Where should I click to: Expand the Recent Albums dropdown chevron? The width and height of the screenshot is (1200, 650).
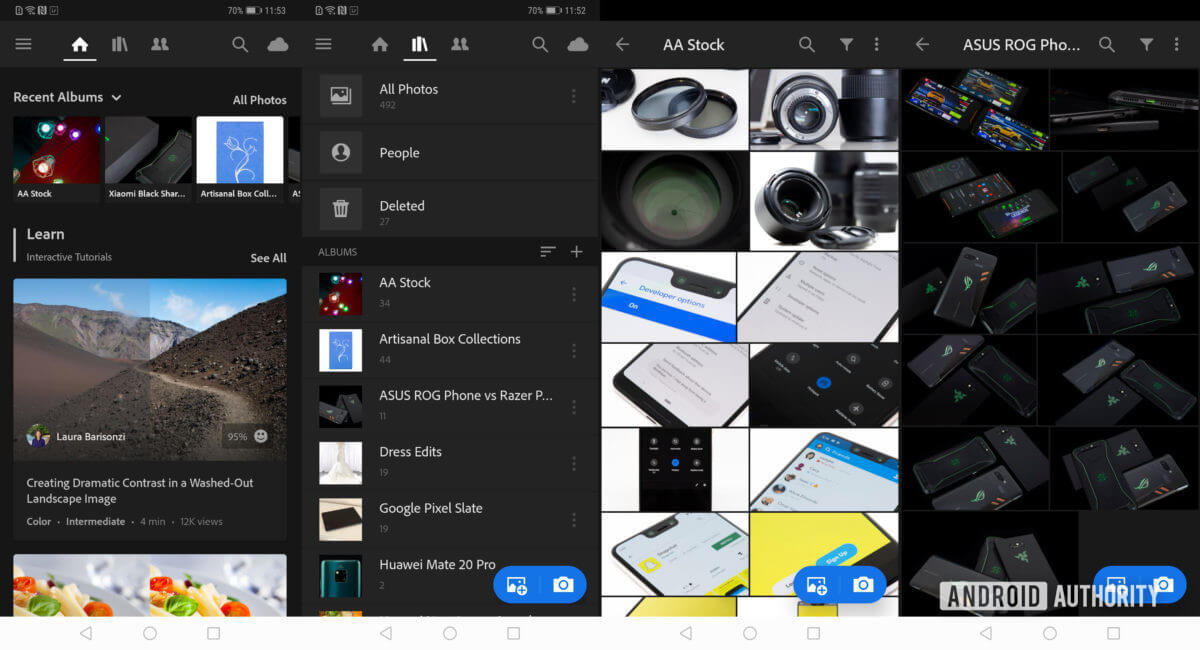117,98
